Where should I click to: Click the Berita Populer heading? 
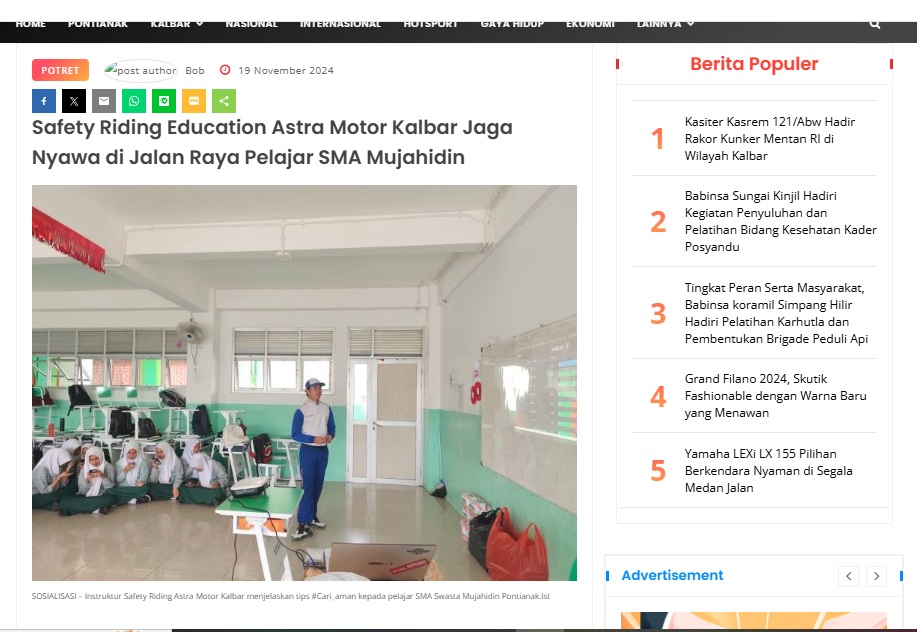coord(754,64)
